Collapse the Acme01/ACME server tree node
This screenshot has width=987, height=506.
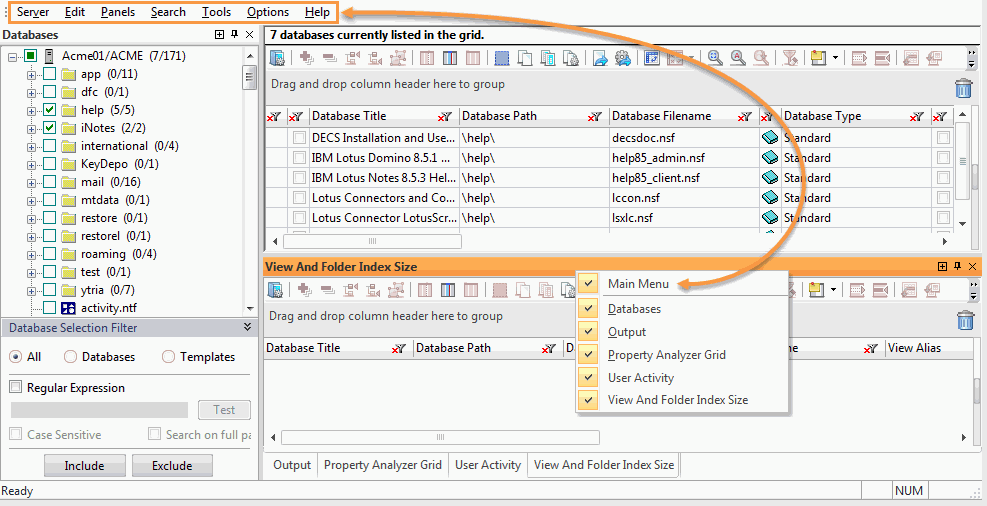pyautogui.click(x=13, y=56)
